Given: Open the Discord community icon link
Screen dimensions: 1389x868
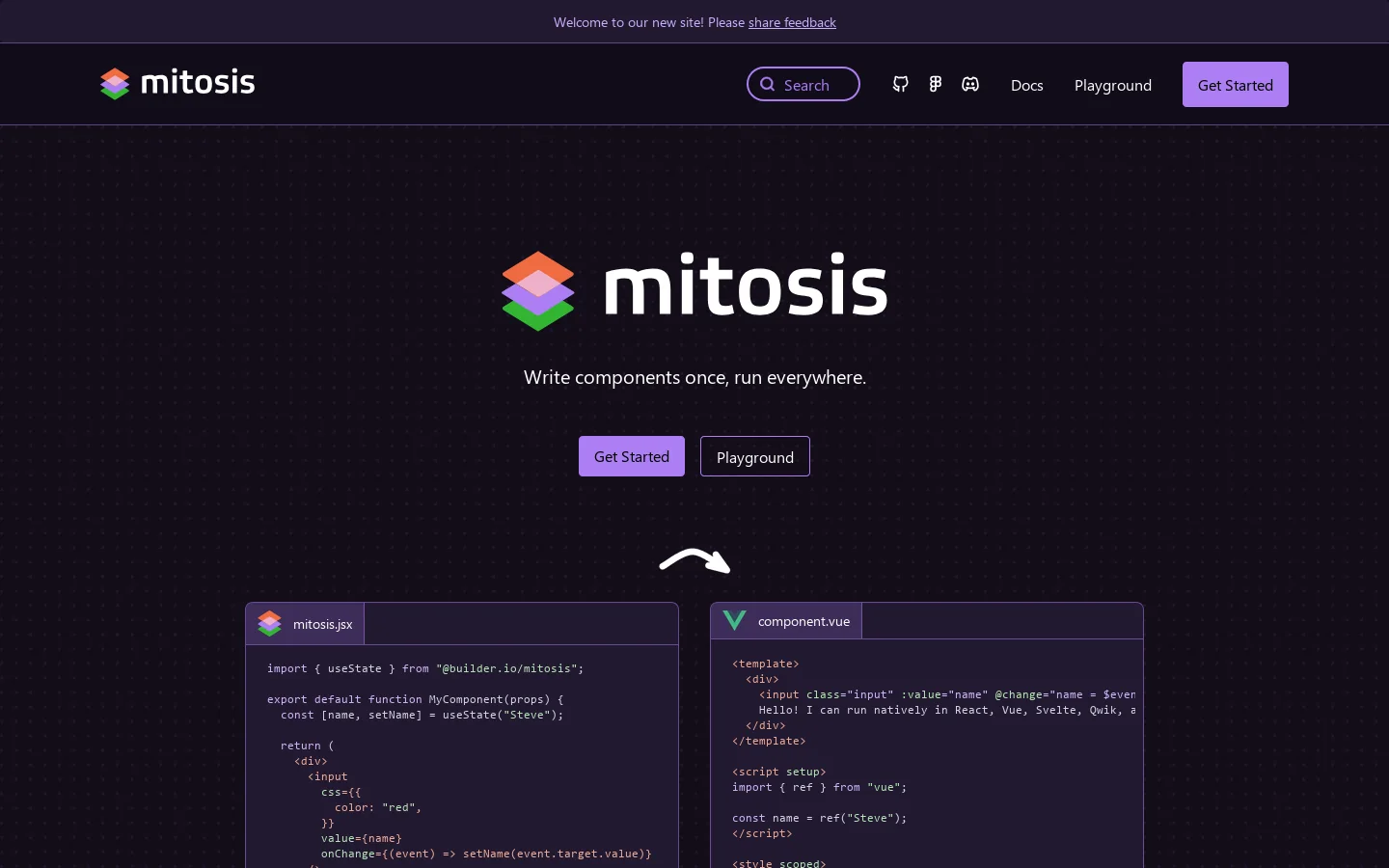Looking at the screenshot, I should tap(970, 85).
